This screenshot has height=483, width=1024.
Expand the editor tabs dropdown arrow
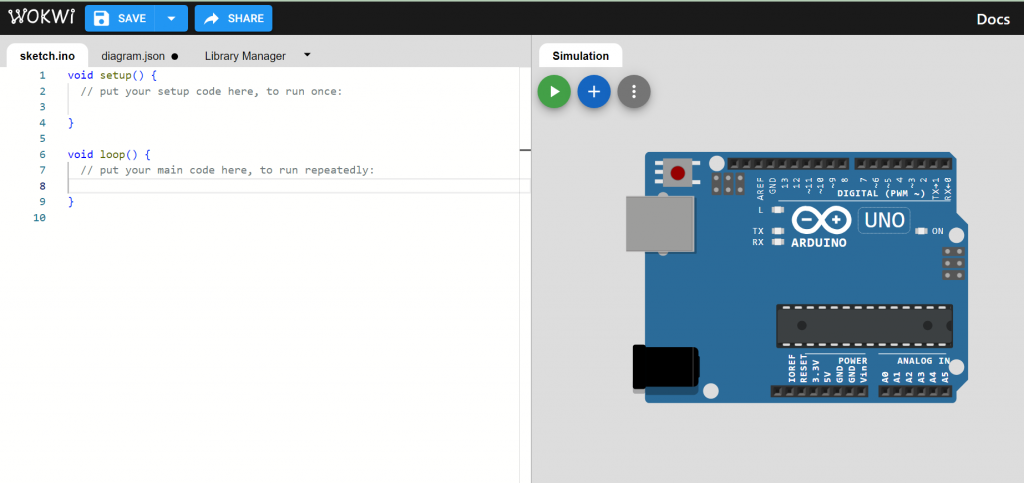[307, 55]
